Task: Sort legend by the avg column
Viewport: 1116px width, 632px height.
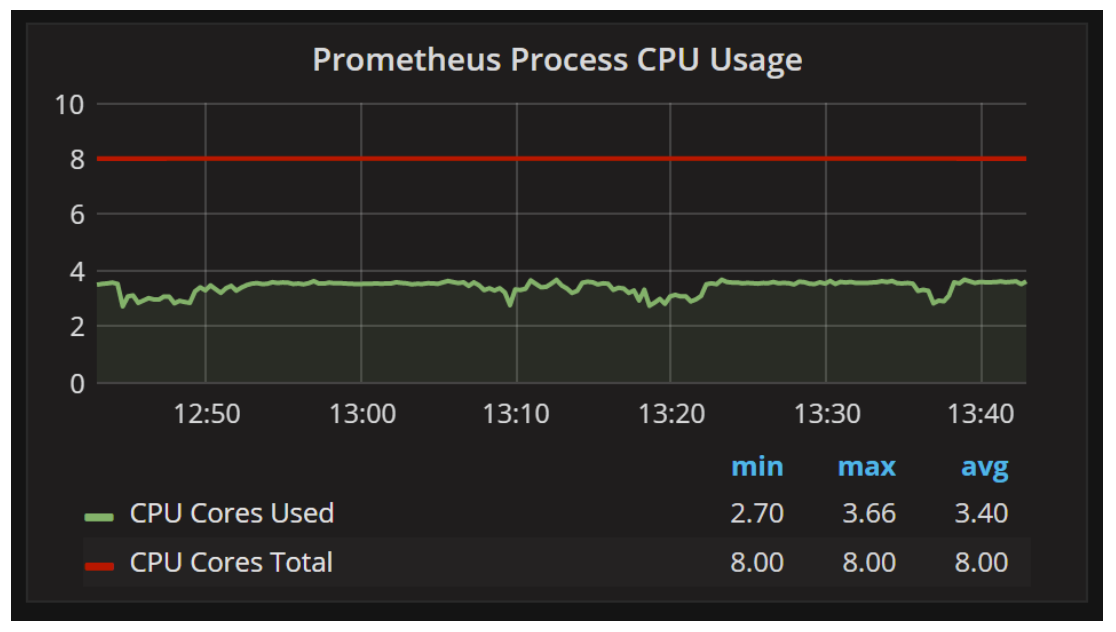Action: click(x=984, y=467)
